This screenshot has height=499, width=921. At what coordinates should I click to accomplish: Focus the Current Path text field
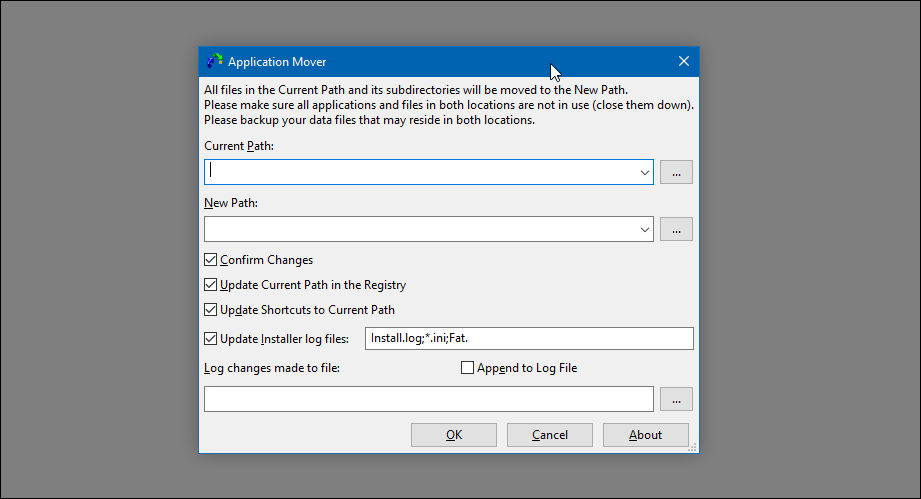[420, 172]
